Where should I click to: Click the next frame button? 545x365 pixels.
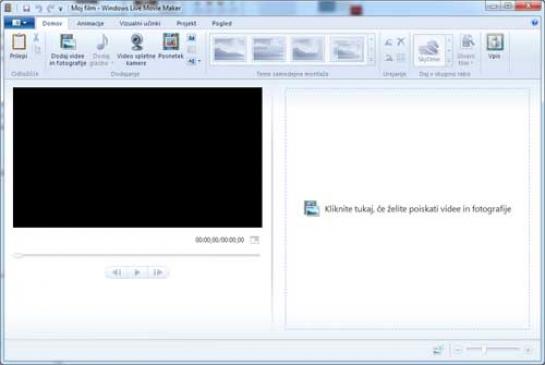[158, 272]
